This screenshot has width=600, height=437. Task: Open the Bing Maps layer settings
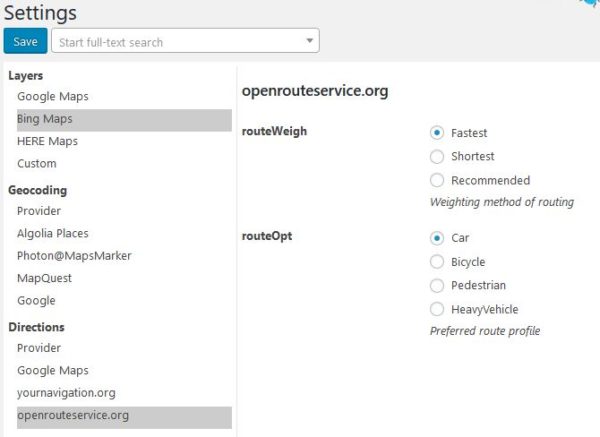(x=124, y=120)
